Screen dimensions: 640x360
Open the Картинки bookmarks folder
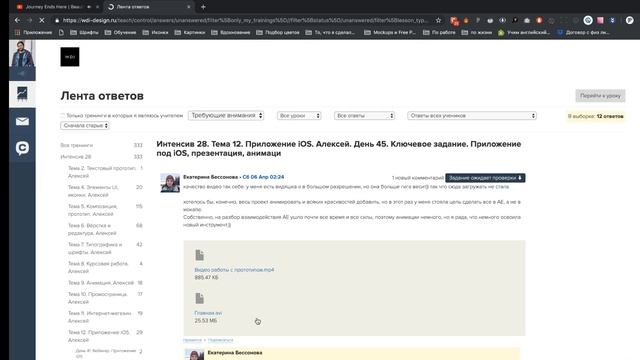pyautogui.click(x=190, y=32)
